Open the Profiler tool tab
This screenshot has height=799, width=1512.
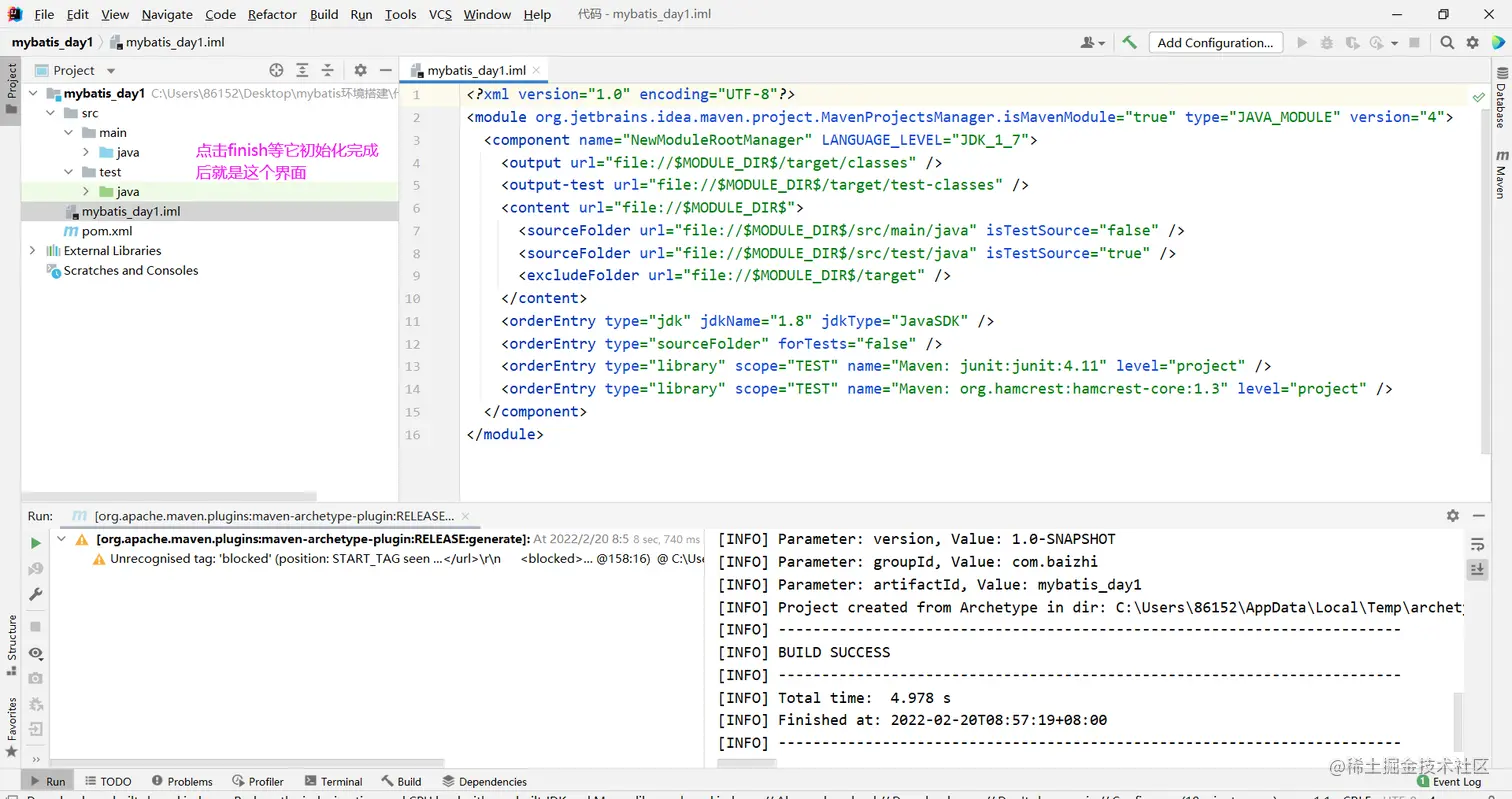[257, 781]
